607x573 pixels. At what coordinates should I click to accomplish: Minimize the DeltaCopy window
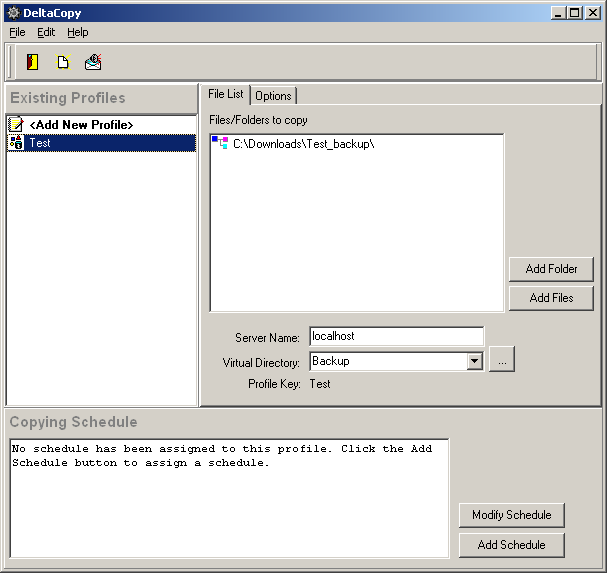558,13
